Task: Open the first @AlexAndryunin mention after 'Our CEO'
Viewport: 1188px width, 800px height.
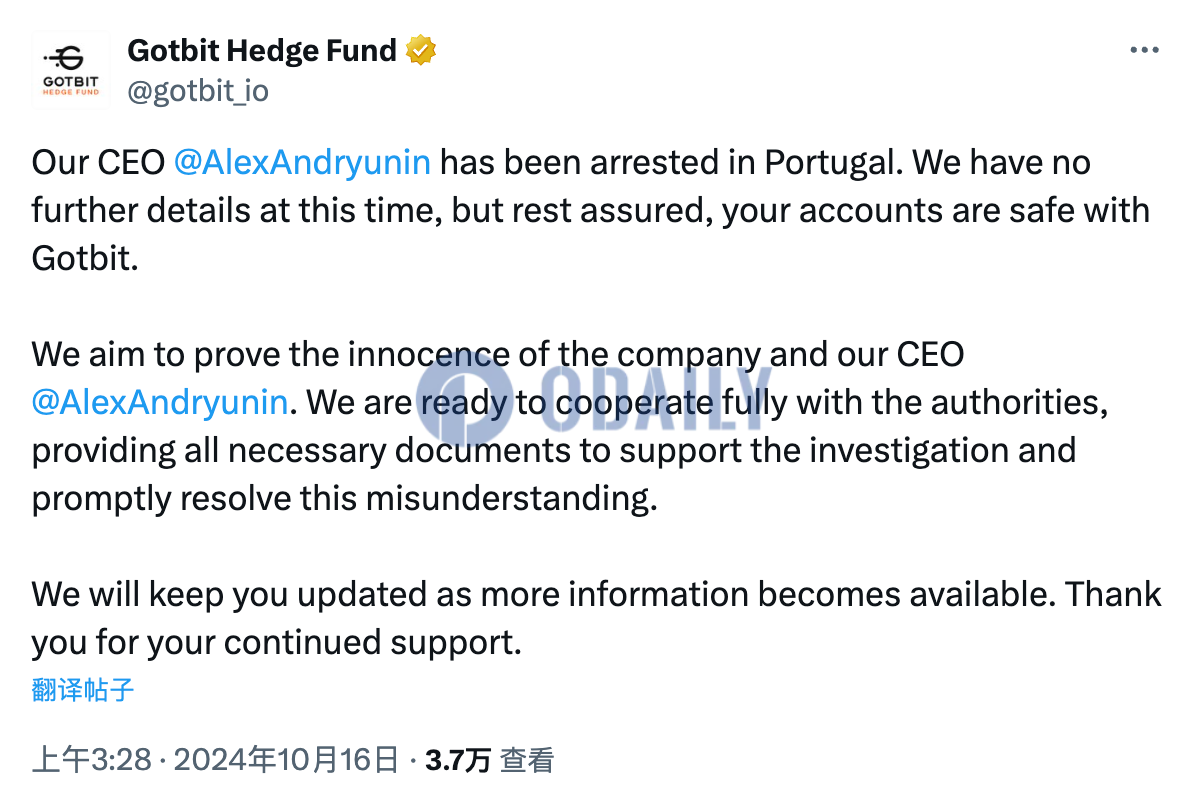Action: pyautogui.click(x=302, y=162)
